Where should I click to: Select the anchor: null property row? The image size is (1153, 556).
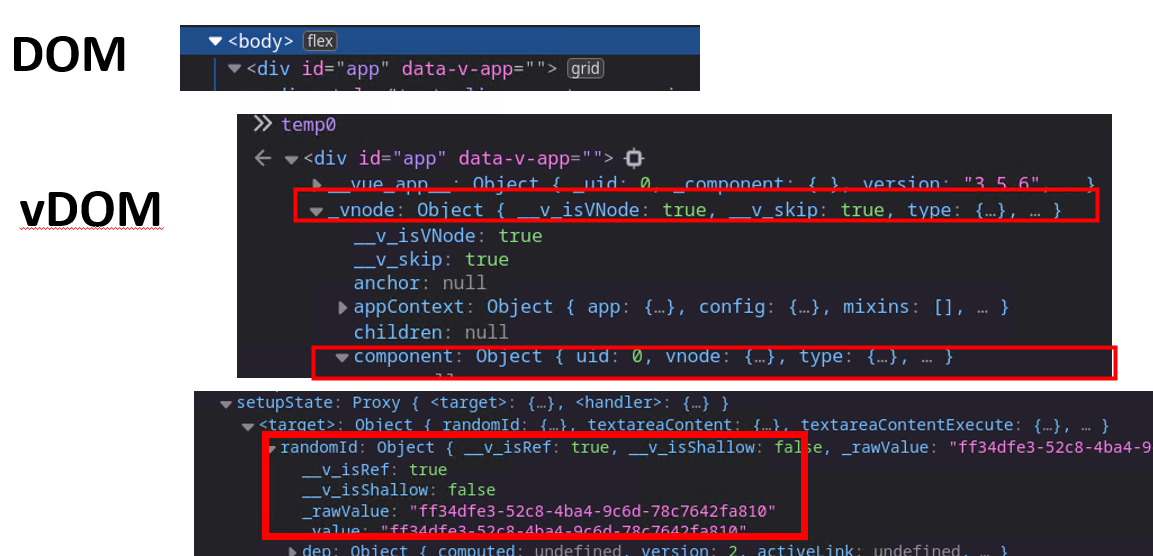coord(419,283)
